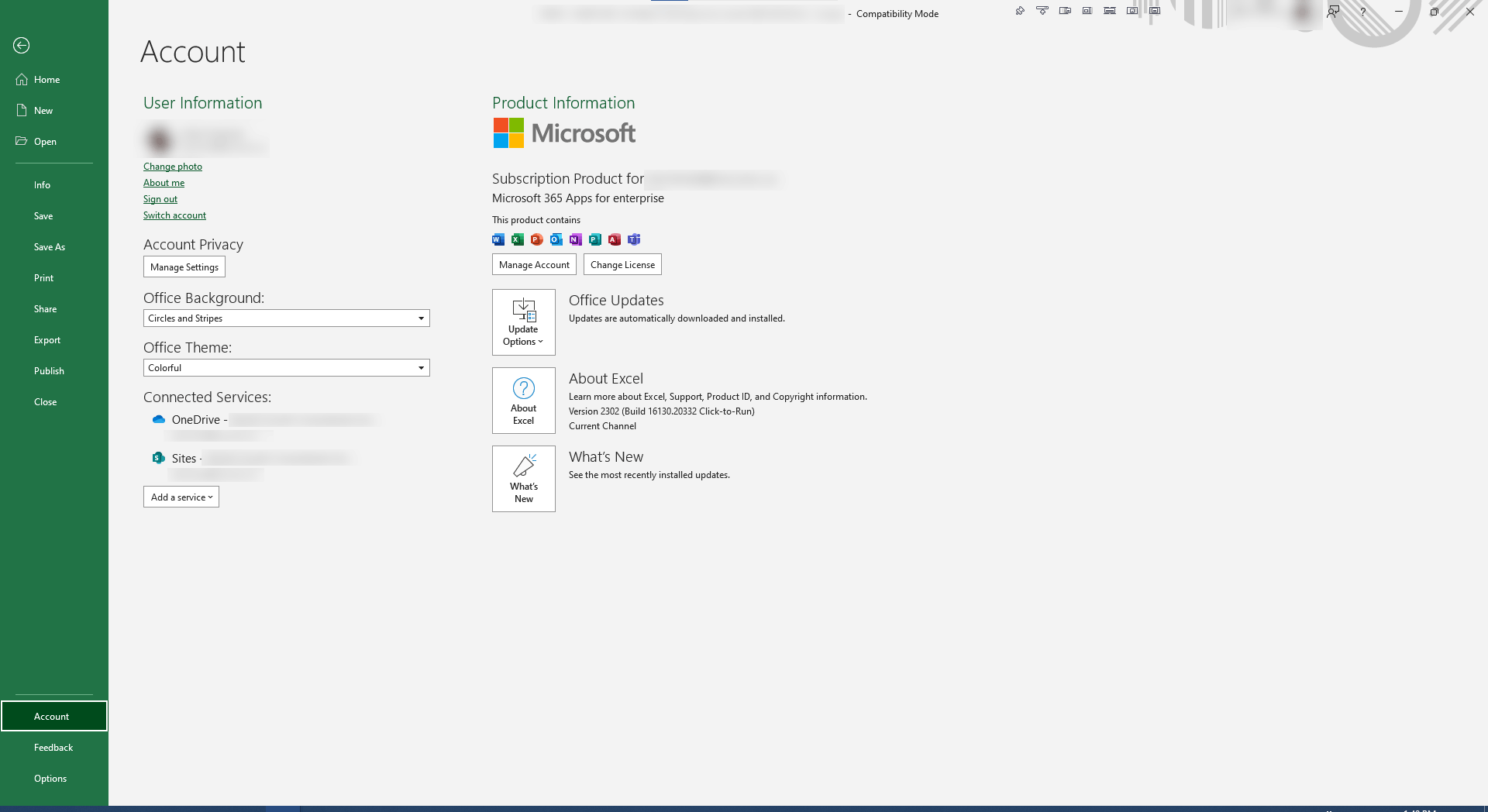This screenshot has height=812, width=1488.
Task: Click the About Excel question-mark tile
Action: (524, 401)
